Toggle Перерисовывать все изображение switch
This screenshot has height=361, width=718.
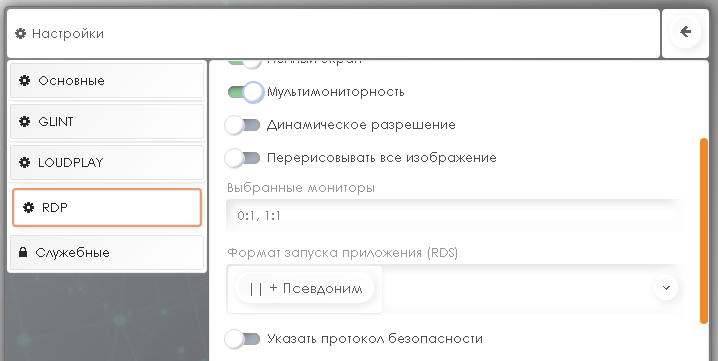[x=243, y=158]
